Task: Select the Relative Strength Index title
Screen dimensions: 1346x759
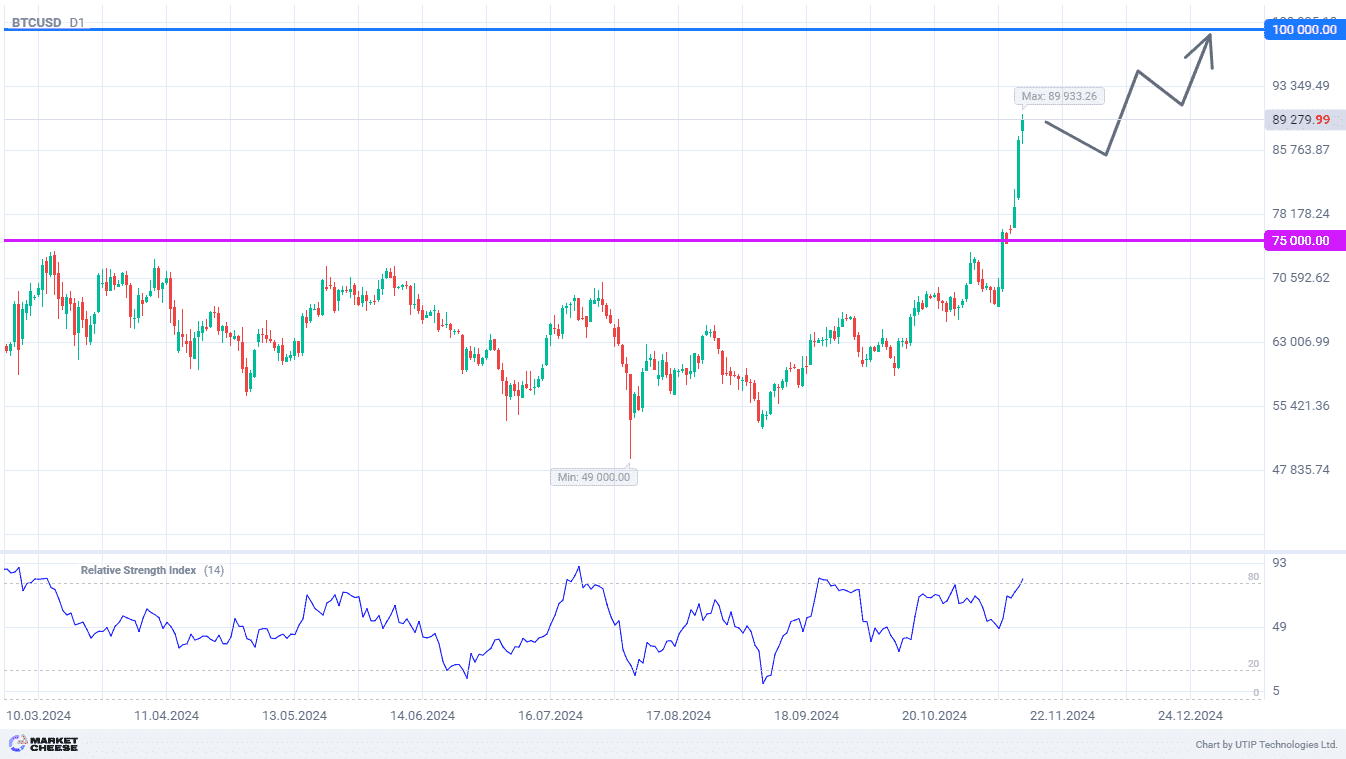Action: 138,570
